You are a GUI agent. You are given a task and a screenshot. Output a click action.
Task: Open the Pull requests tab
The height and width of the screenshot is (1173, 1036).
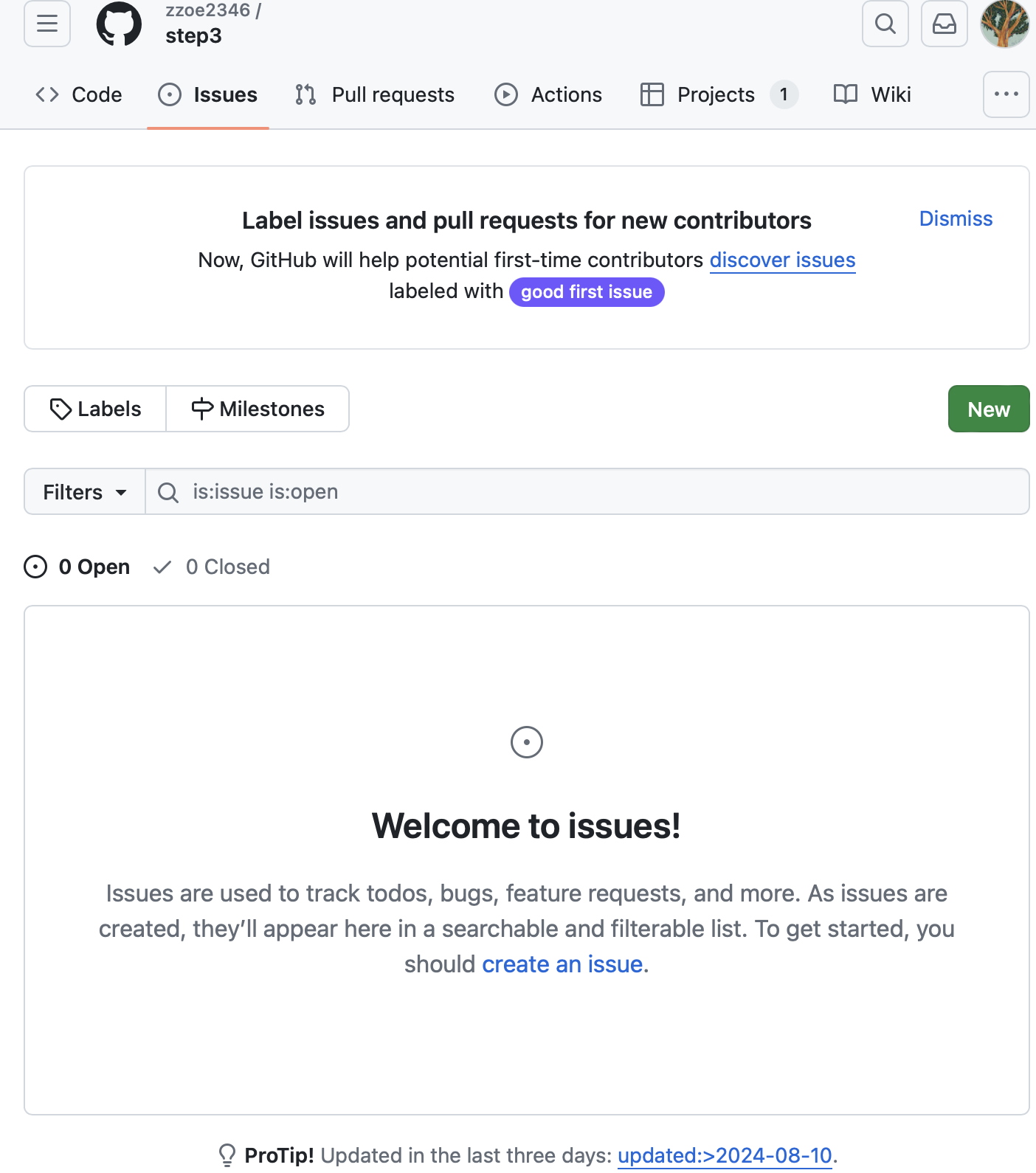[375, 94]
